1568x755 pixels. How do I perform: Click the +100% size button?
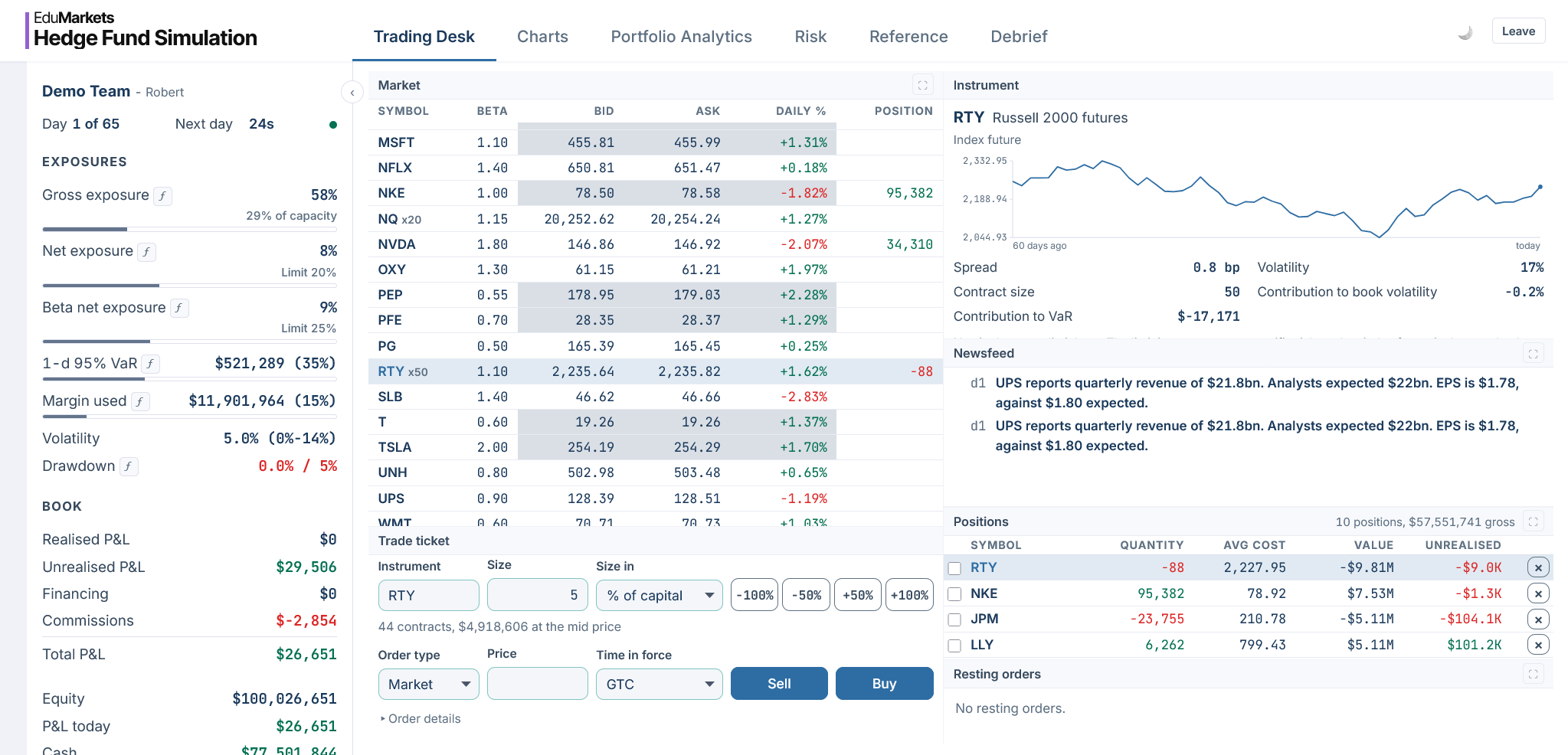(909, 595)
